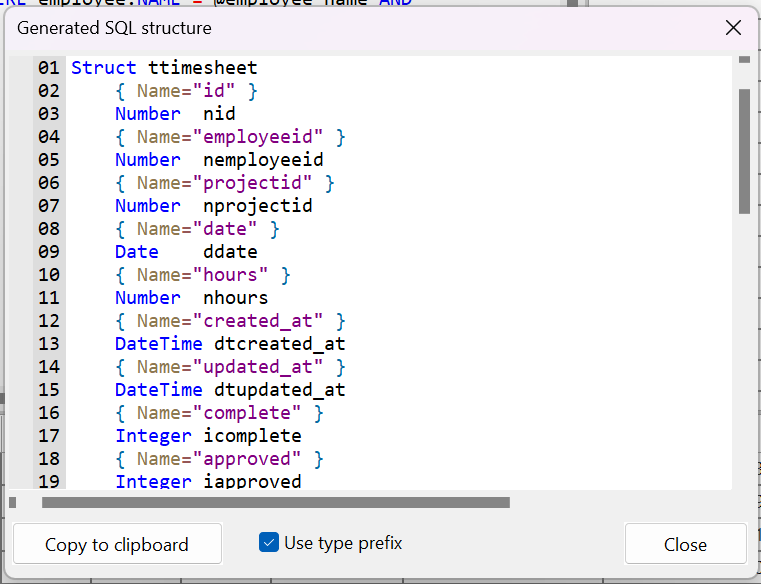Click the "Date ddate" line
Screen dimensions: 761x584
click(x=186, y=252)
